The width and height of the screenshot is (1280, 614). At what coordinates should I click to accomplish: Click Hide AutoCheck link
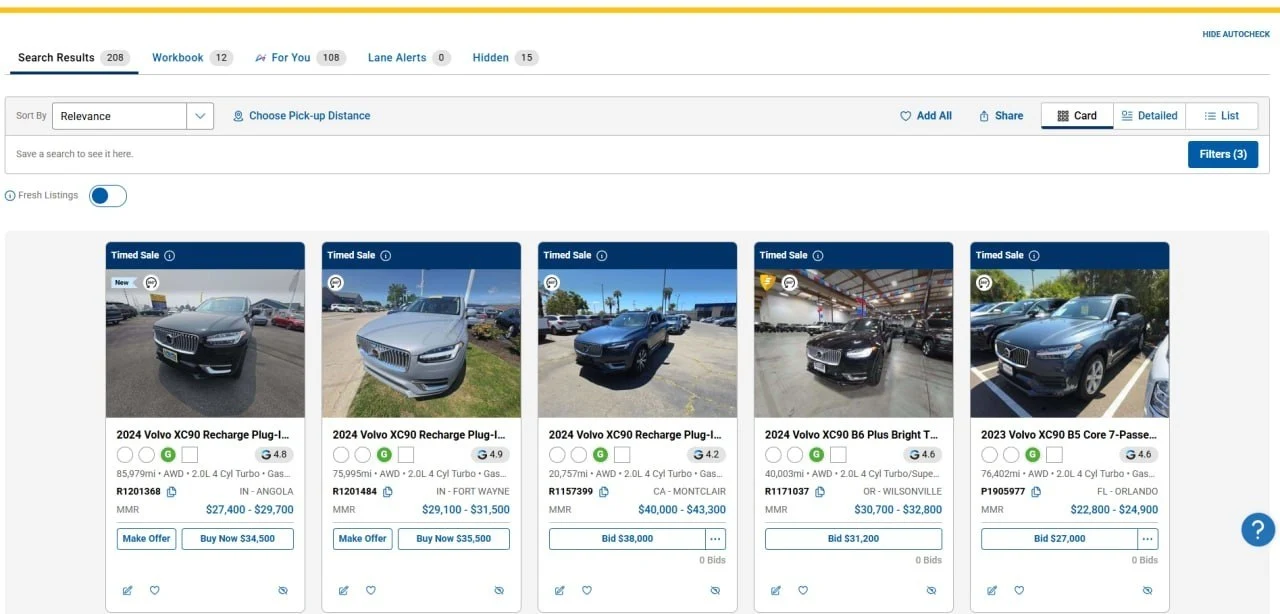1236,34
